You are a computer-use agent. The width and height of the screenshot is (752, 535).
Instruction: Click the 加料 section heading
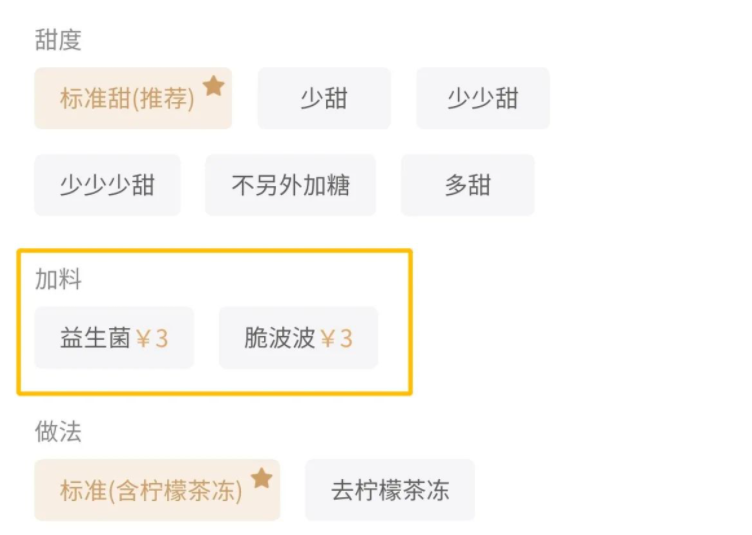tap(58, 280)
